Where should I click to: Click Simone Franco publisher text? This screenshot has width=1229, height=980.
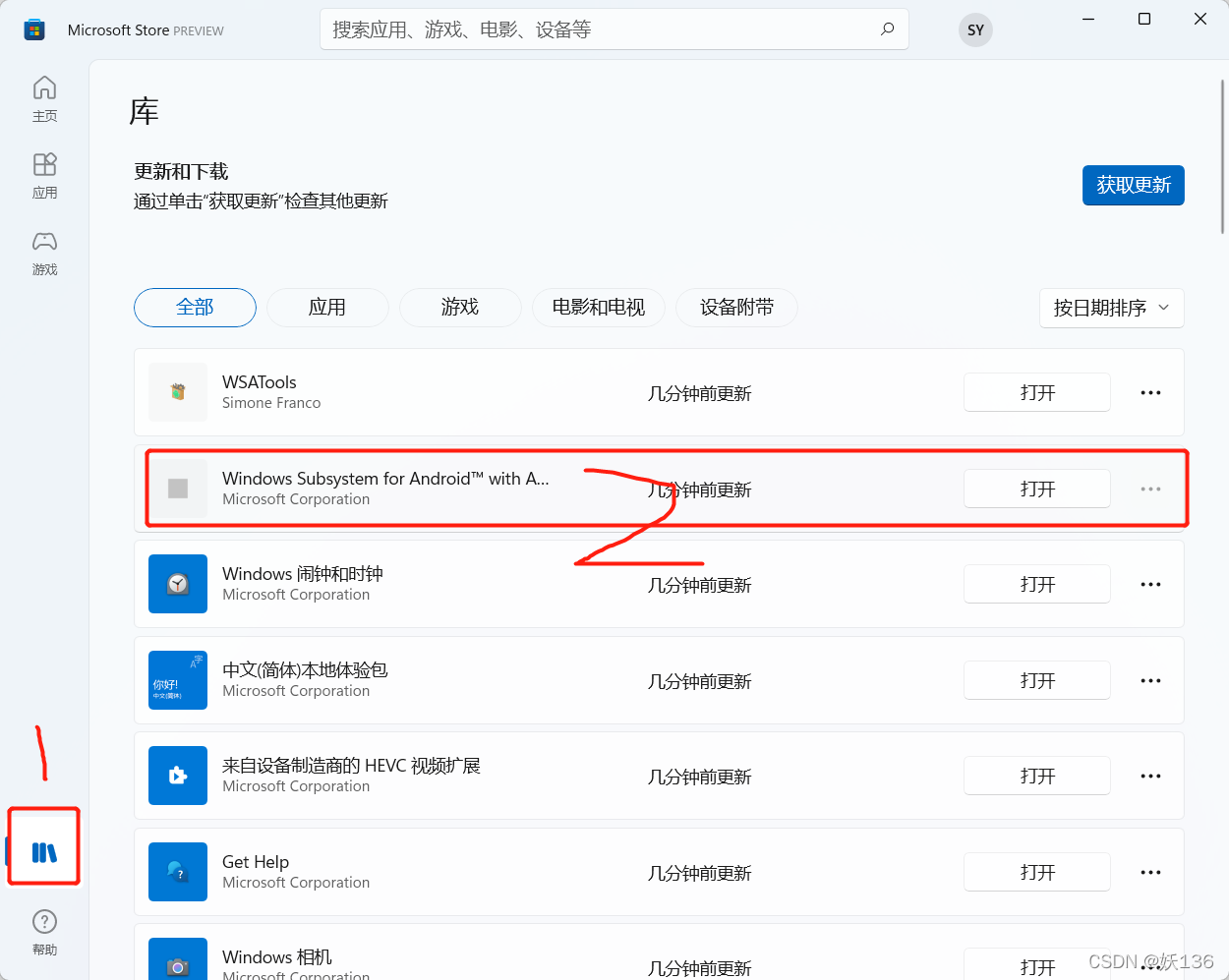click(x=271, y=403)
